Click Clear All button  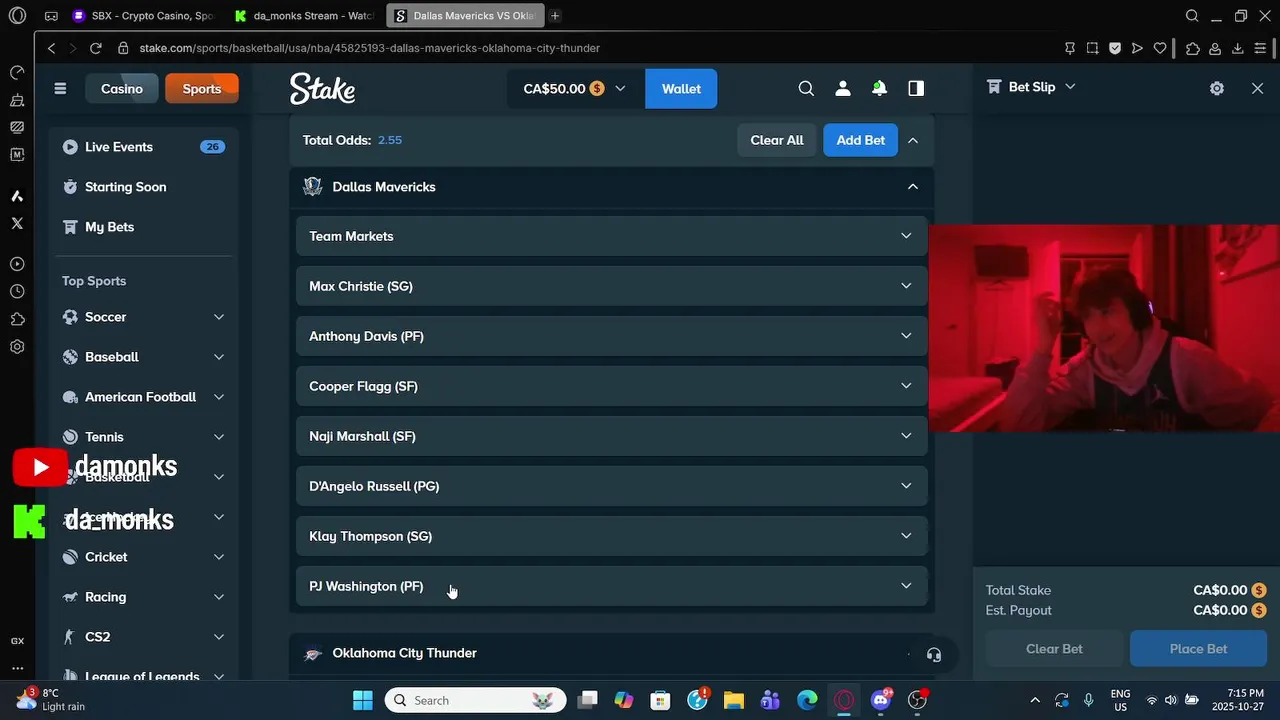(x=777, y=141)
